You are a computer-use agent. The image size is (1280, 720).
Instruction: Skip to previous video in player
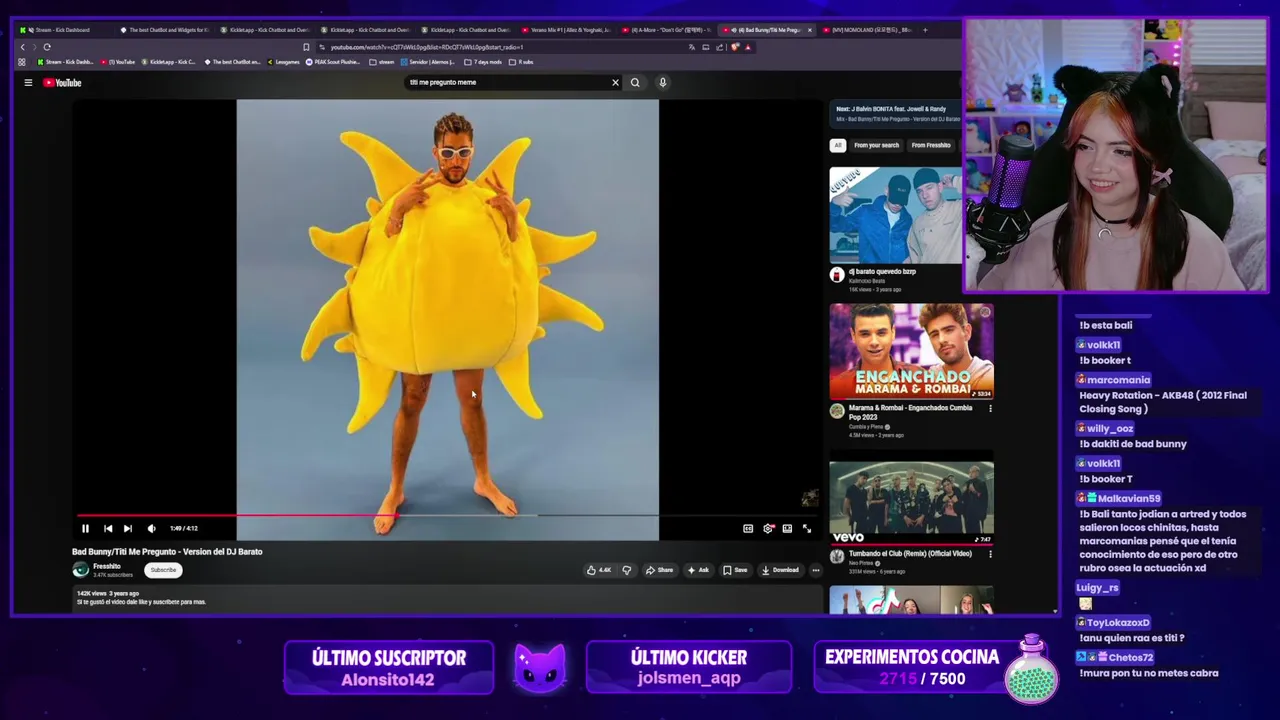click(108, 528)
